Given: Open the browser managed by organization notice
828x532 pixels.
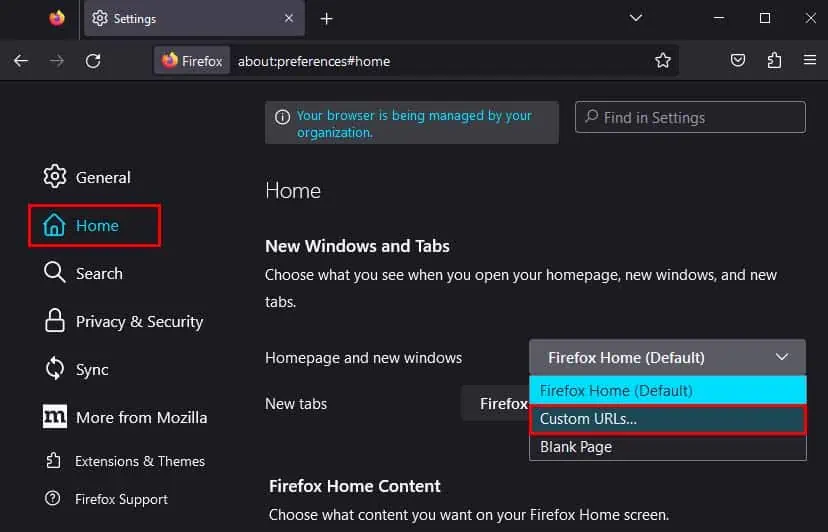Looking at the screenshot, I should pyautogui.click(x=414, y=124).
